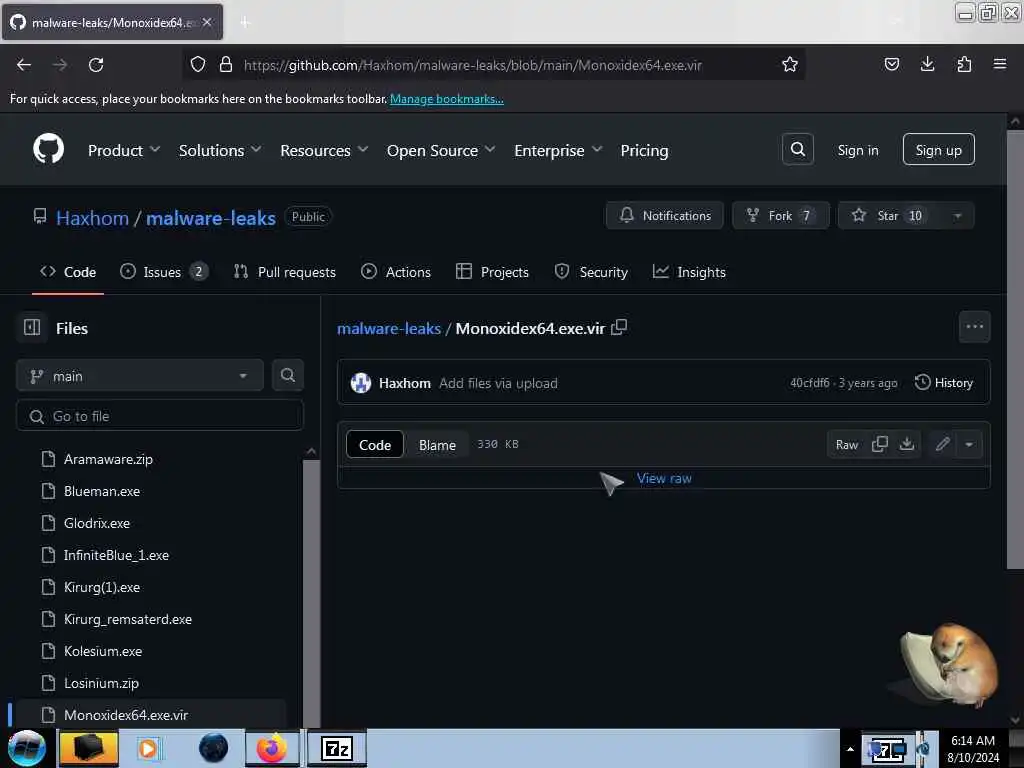Open Haxhom owner link in repo title
This screenshot has height=768, width=1024.
92,217
